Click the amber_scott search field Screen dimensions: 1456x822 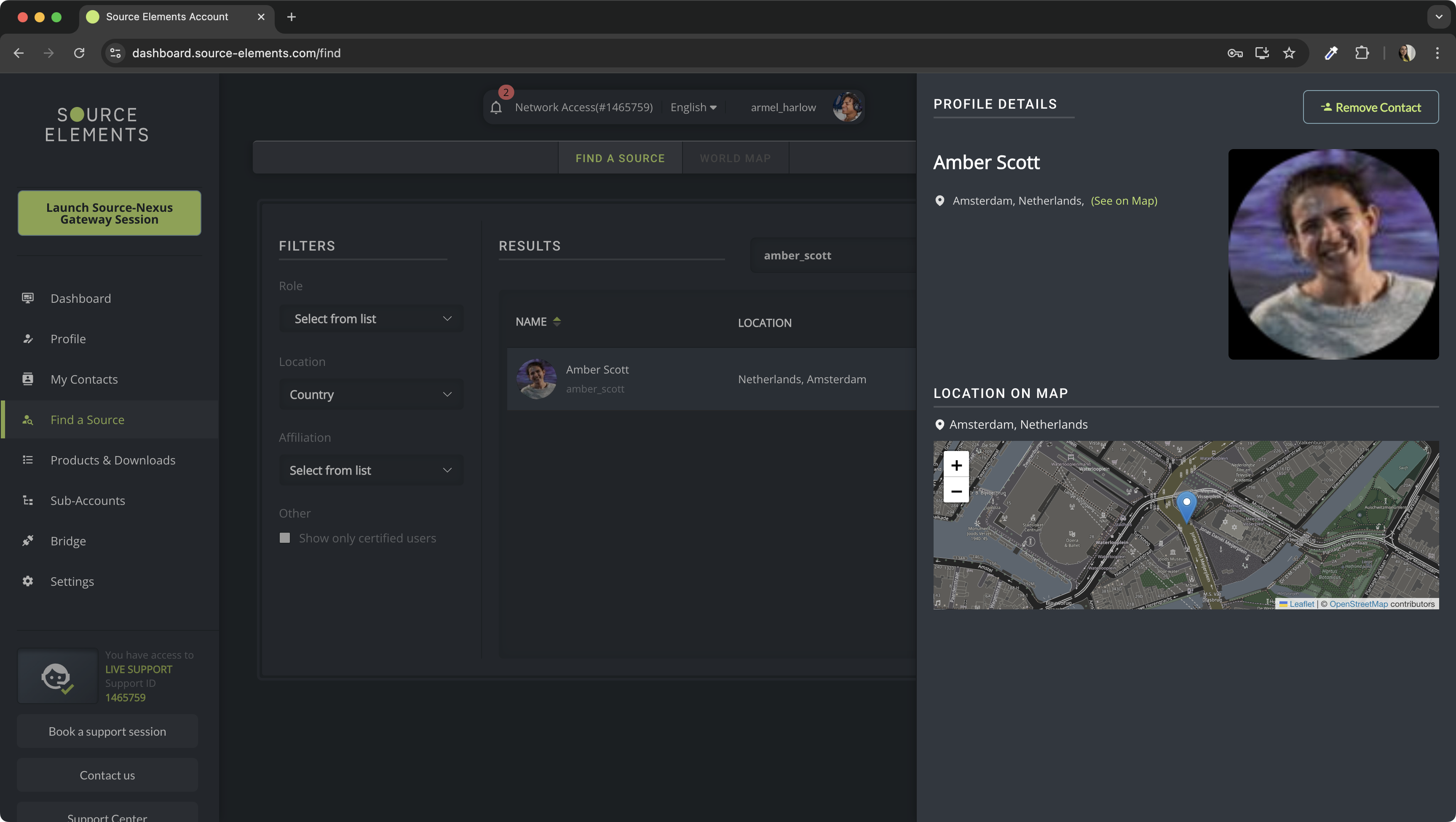[x=831, y=255]
